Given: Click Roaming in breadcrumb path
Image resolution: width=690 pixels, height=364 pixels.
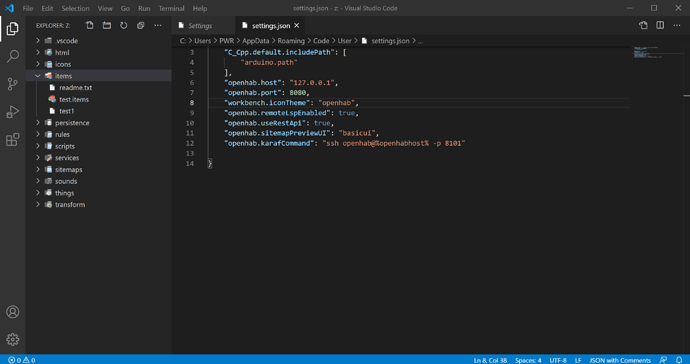Looking at the screenshot, I should 291,40.
